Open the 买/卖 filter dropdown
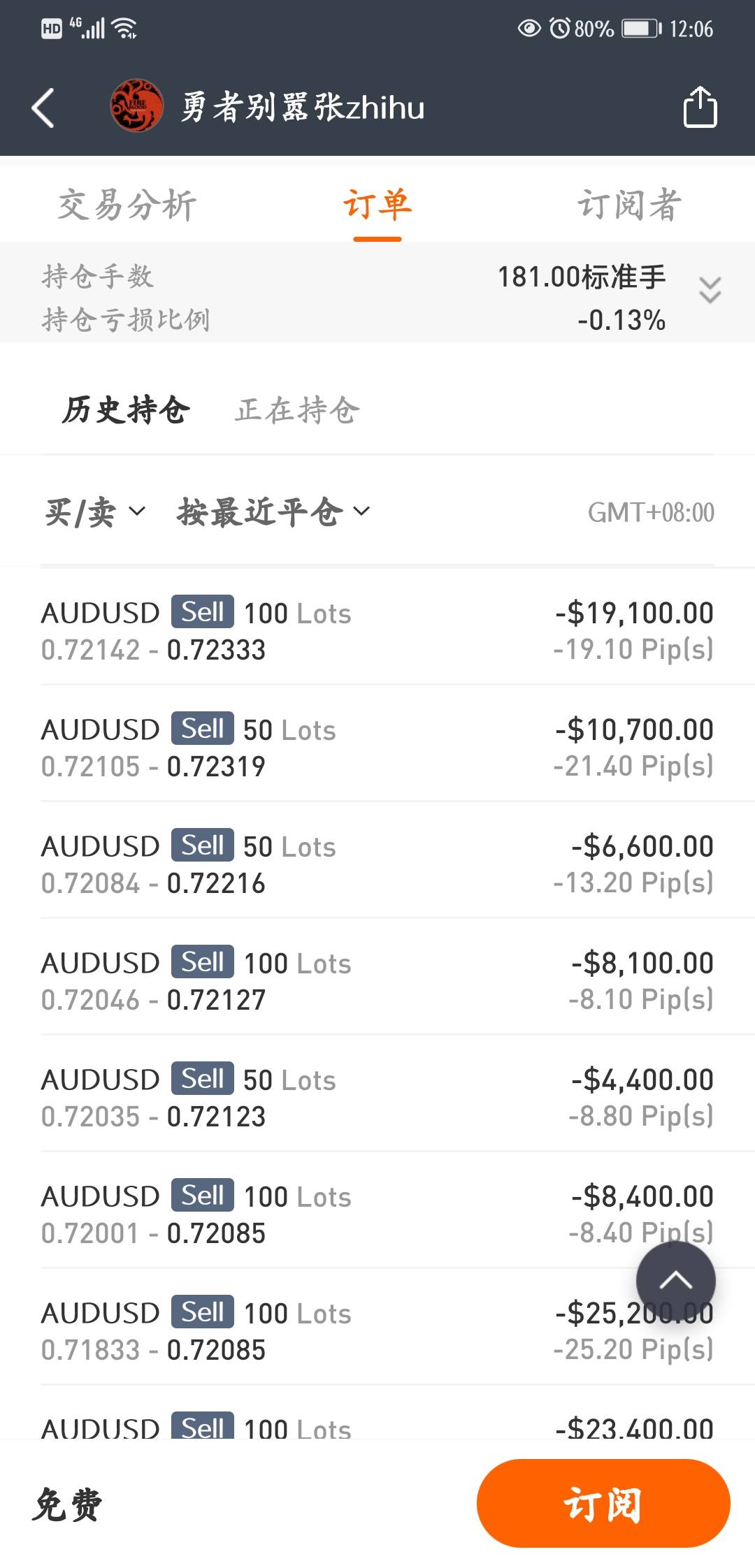Viewport: 755px width, 1568px height. point(95,512)
